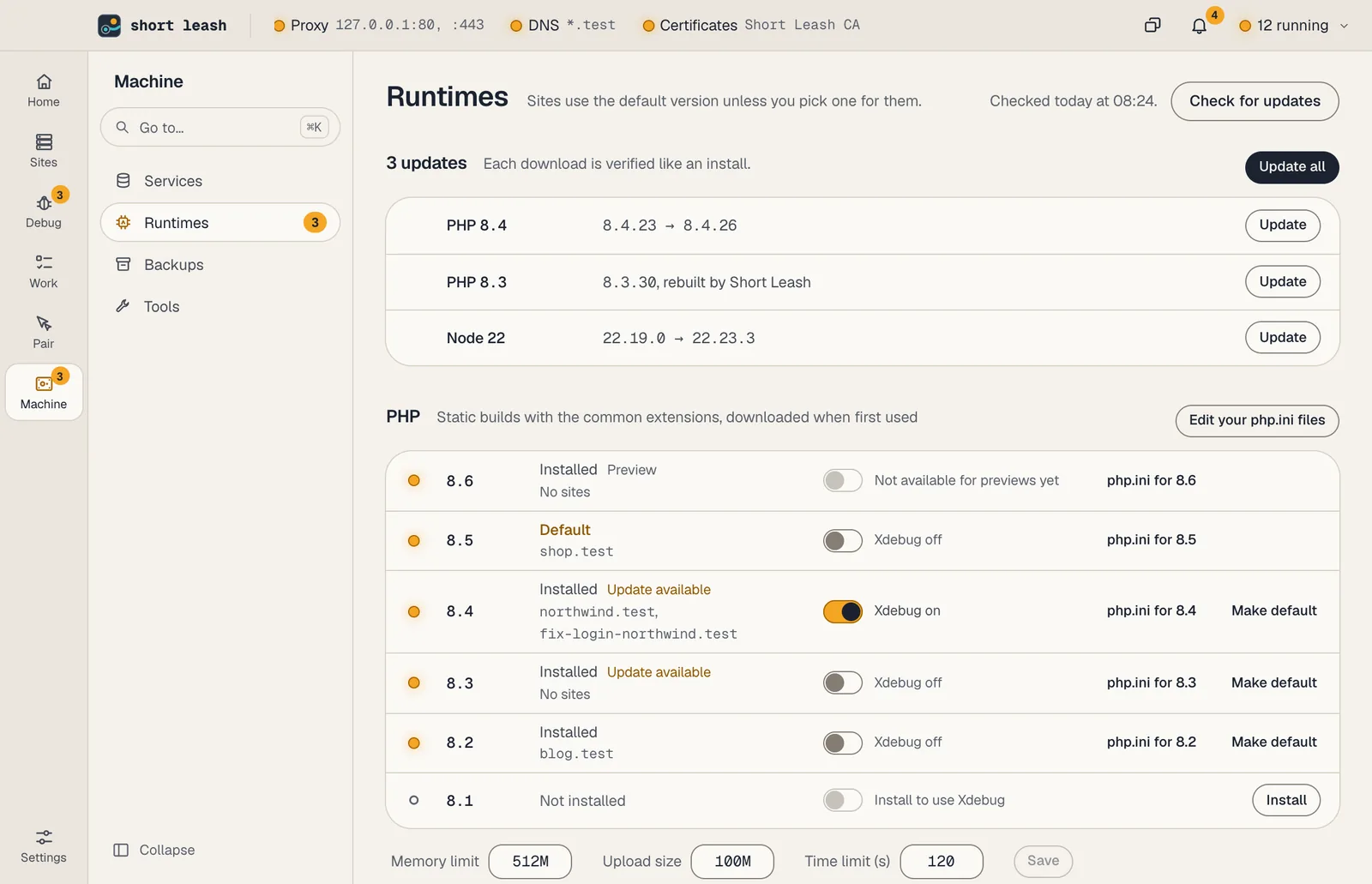Screen dimensions: 1372x884
Task: Open the Sites sidebar icon
Action: [44, 141]
